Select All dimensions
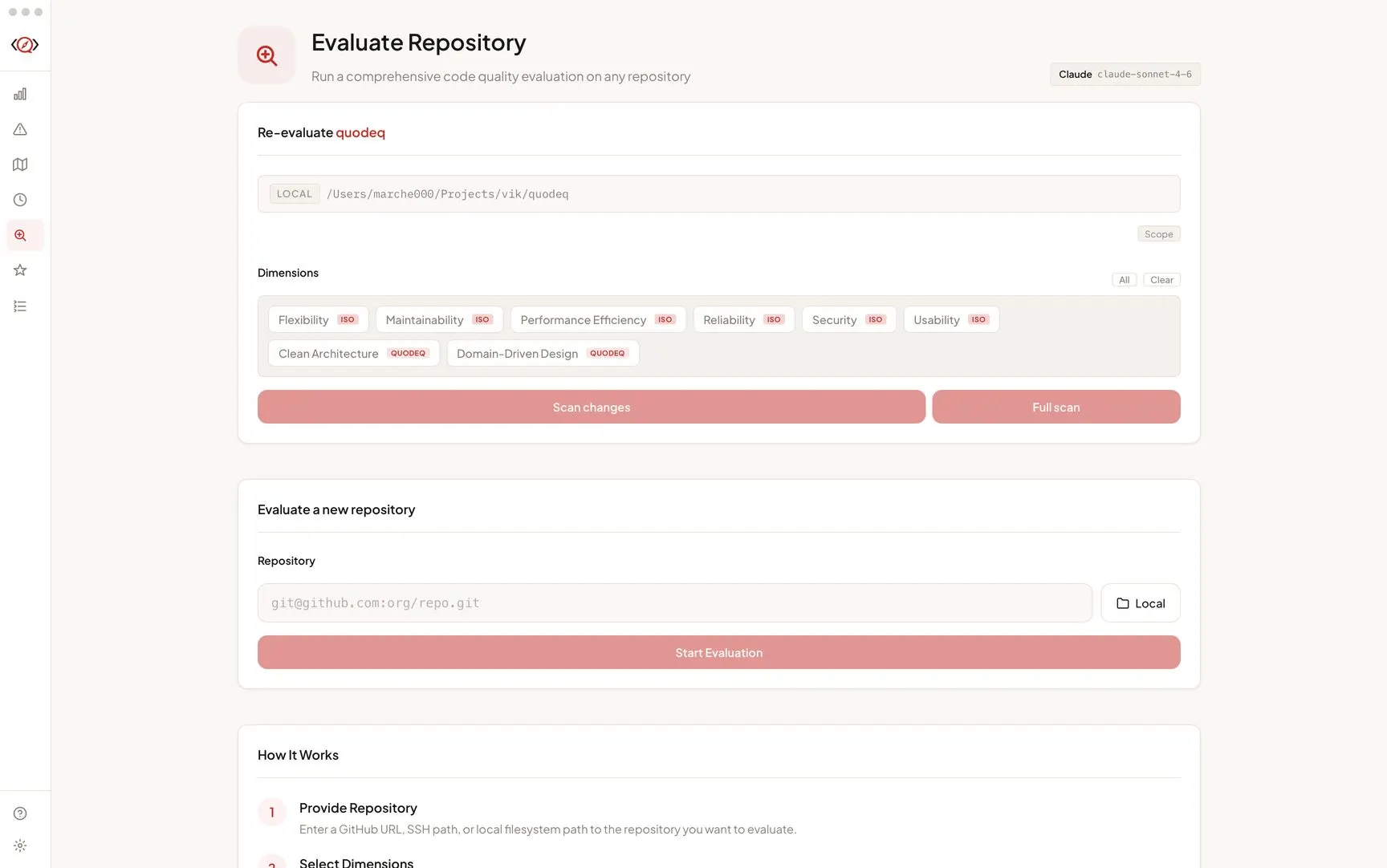Screen dimensions: 1387x868 [1124, 280]
